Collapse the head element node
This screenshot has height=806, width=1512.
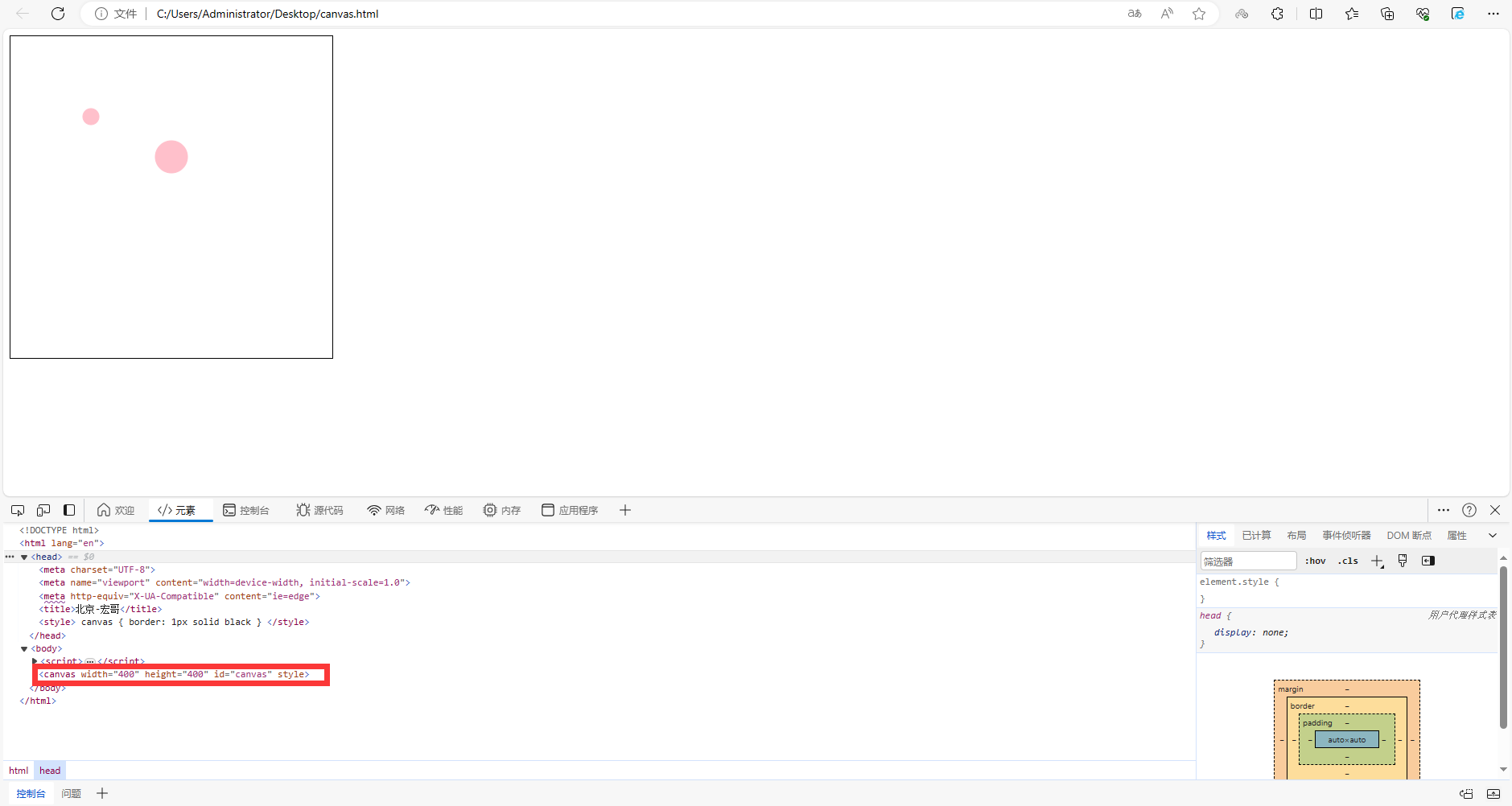coord(24,557)
